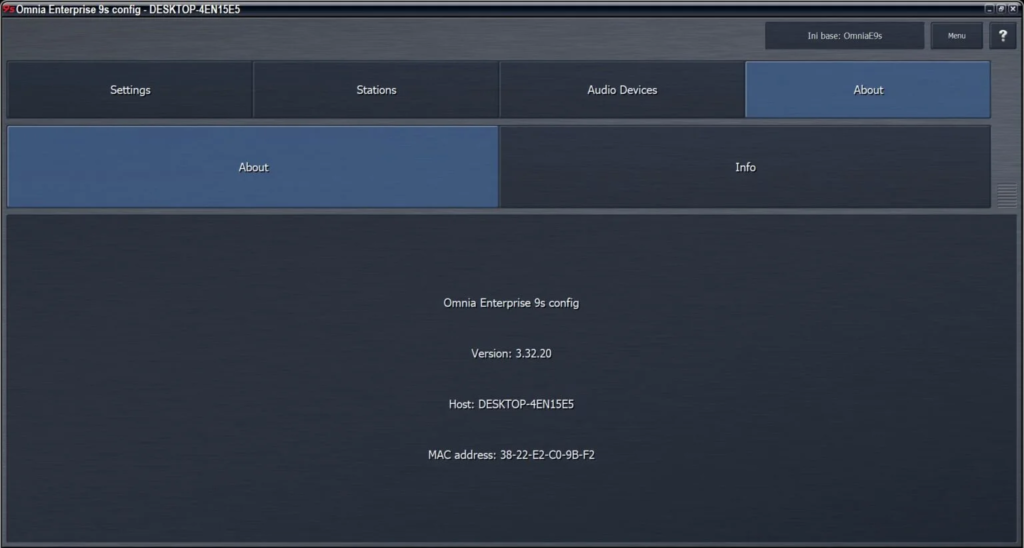
Task: Click the Omnia Enterprise 9s config heading
Action: pos(511,303)
